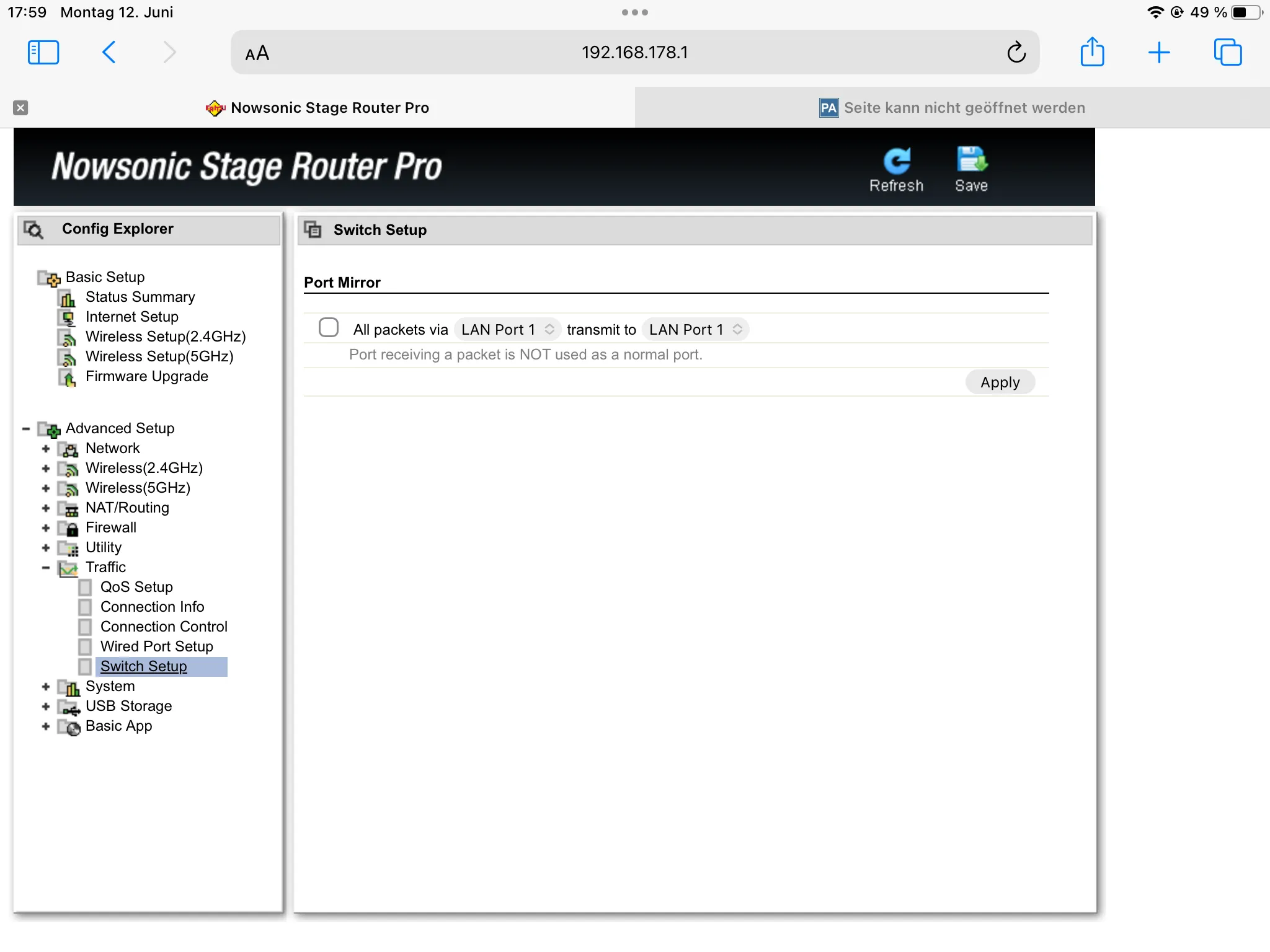Open the QoS Setup page

136,587
